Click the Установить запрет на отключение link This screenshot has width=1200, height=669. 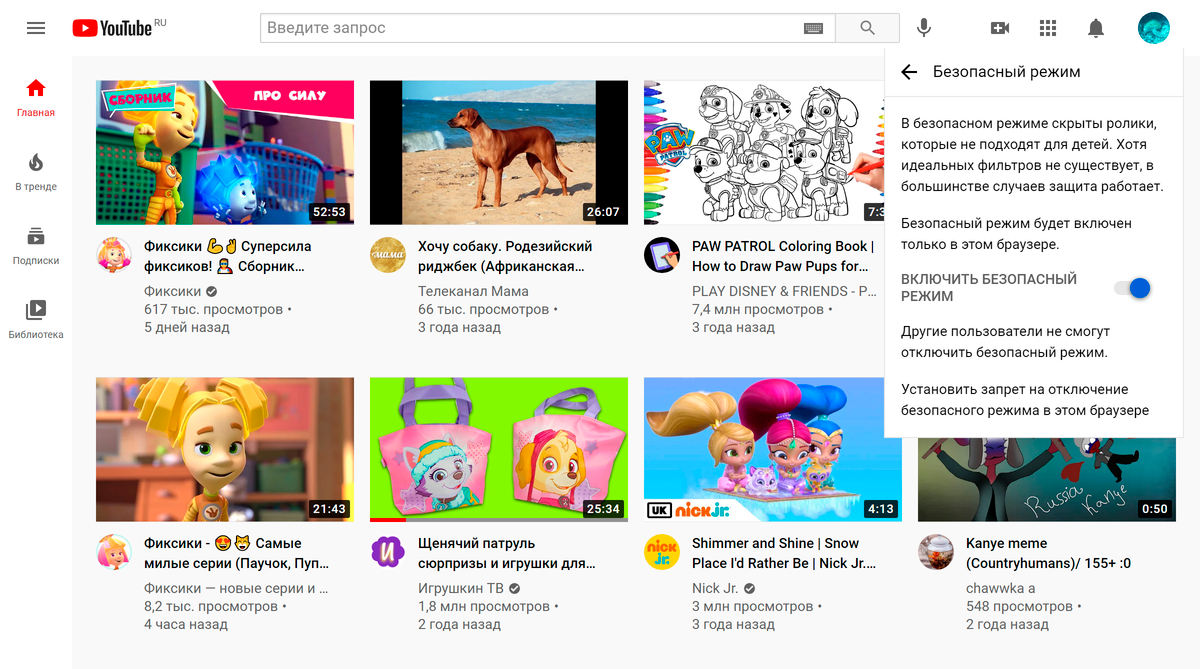point(1025,400)
